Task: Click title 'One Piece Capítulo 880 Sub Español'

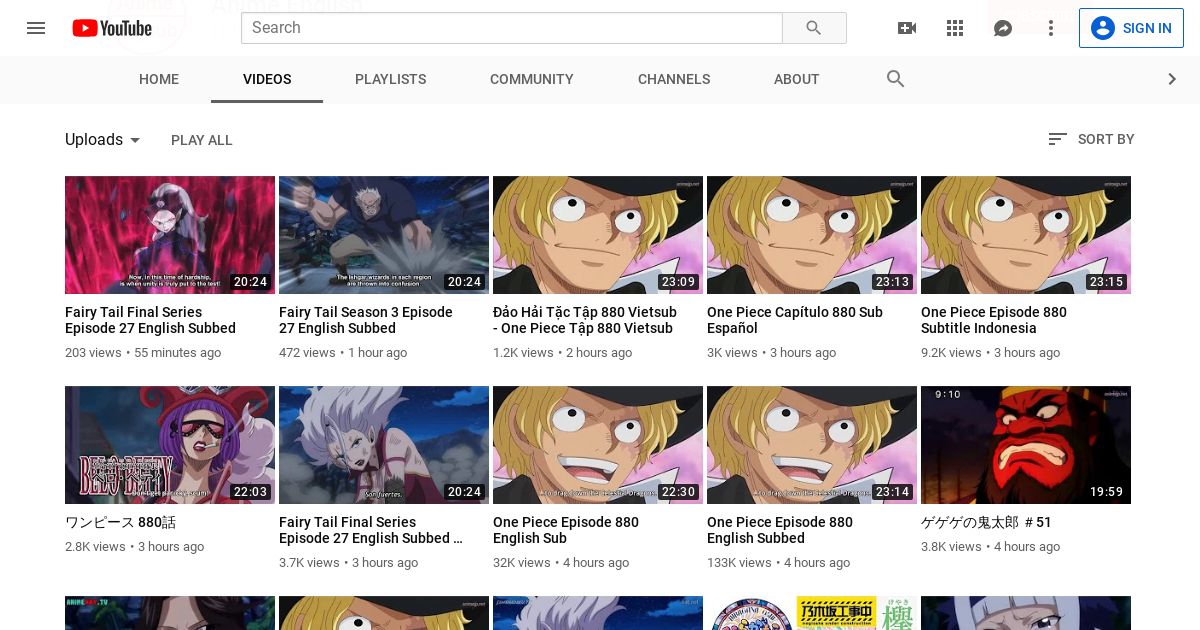Action: point(795,320)
